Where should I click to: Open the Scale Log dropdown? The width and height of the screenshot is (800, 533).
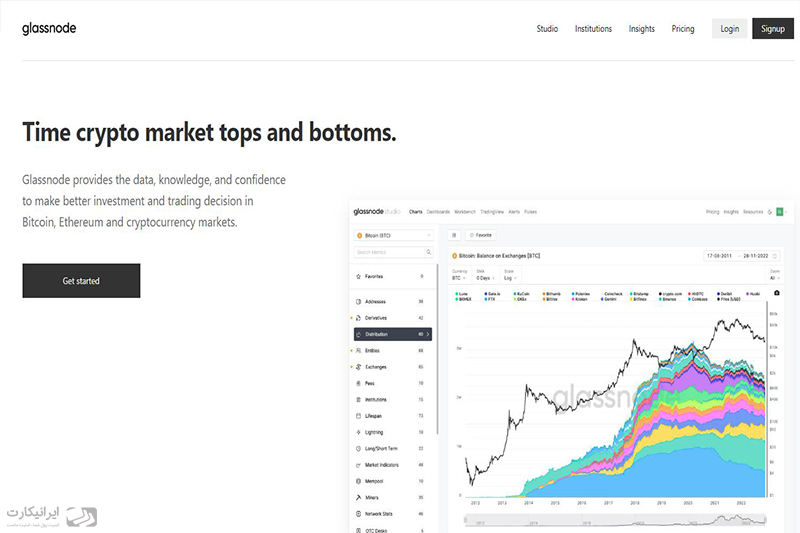(x=510, y=278)
